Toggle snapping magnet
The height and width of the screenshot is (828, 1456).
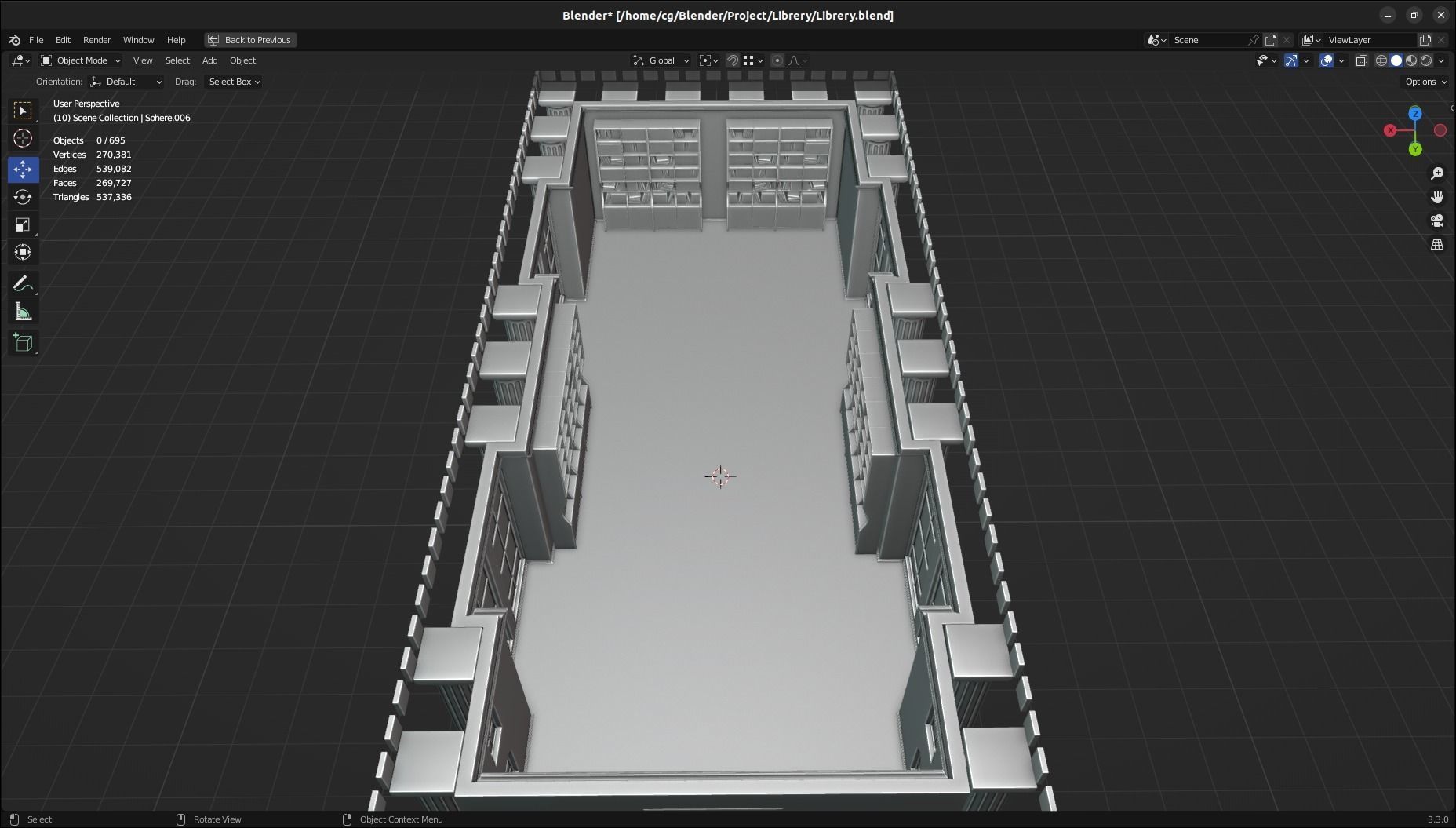732,60
